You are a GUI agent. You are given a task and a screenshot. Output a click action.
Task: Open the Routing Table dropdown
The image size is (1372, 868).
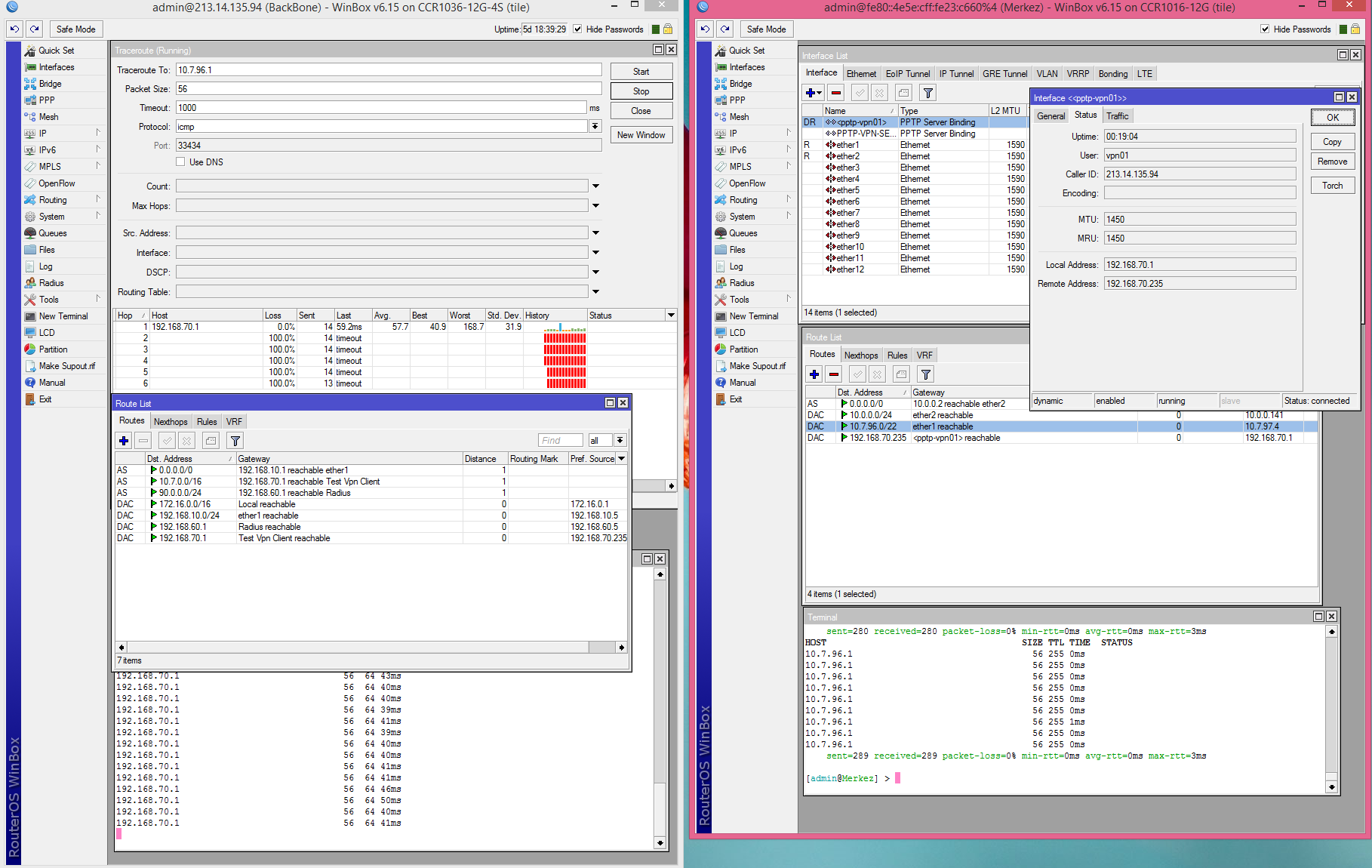click(595, 291)
